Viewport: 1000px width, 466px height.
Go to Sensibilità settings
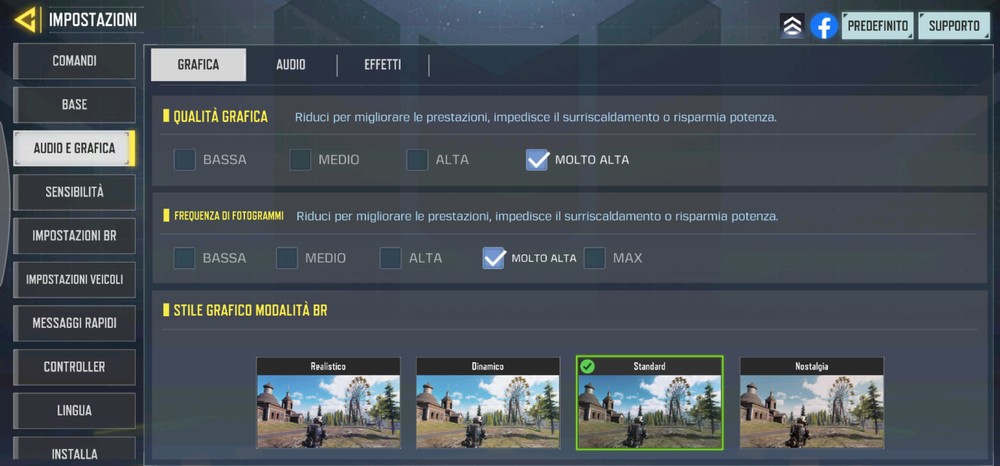coord(74,192)
